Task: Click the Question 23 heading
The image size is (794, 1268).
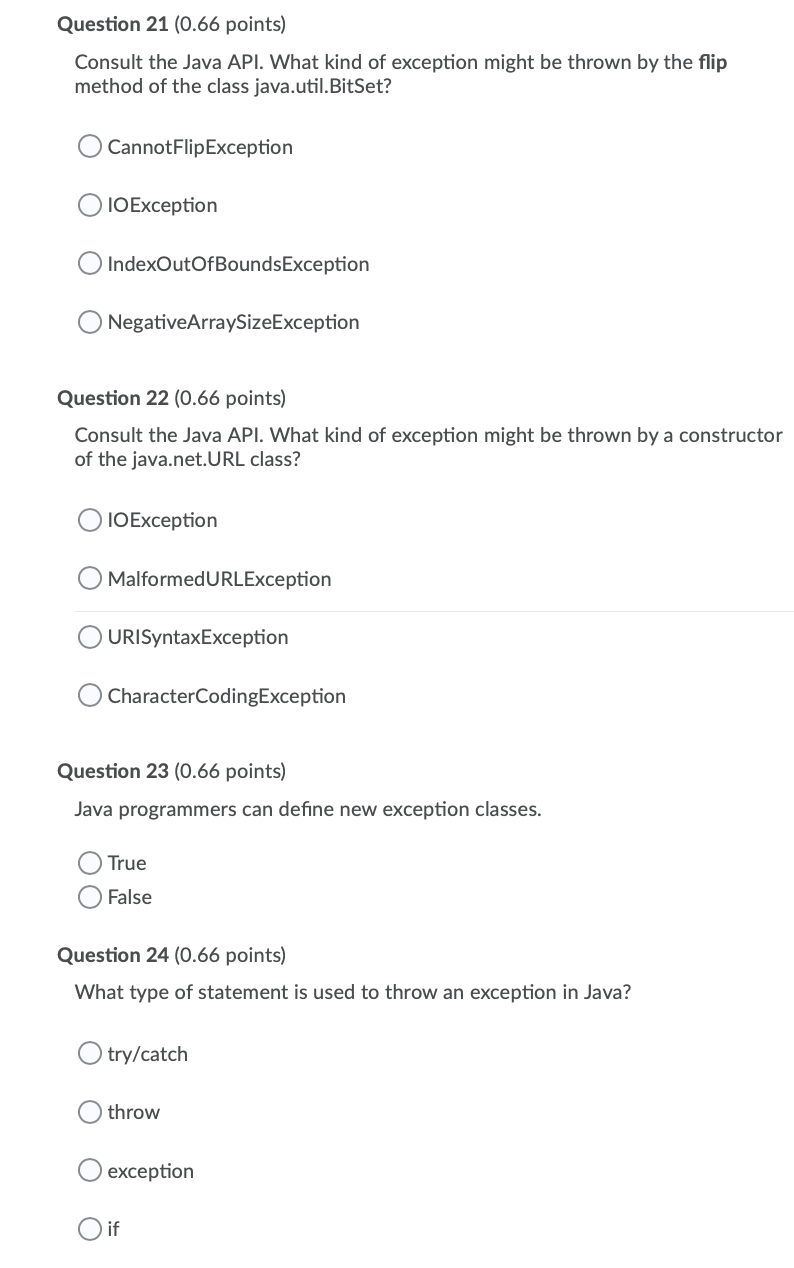Action: click(x=171, y=771)
